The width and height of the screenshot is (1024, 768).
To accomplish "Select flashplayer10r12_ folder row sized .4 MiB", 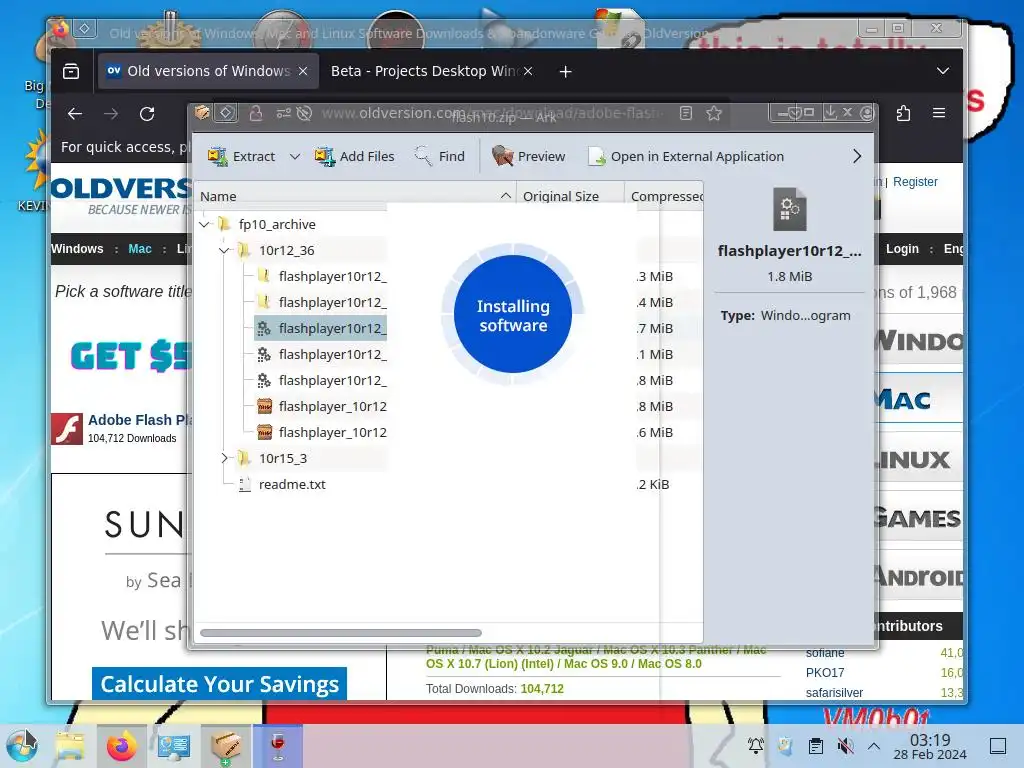I will pos(320,302).
